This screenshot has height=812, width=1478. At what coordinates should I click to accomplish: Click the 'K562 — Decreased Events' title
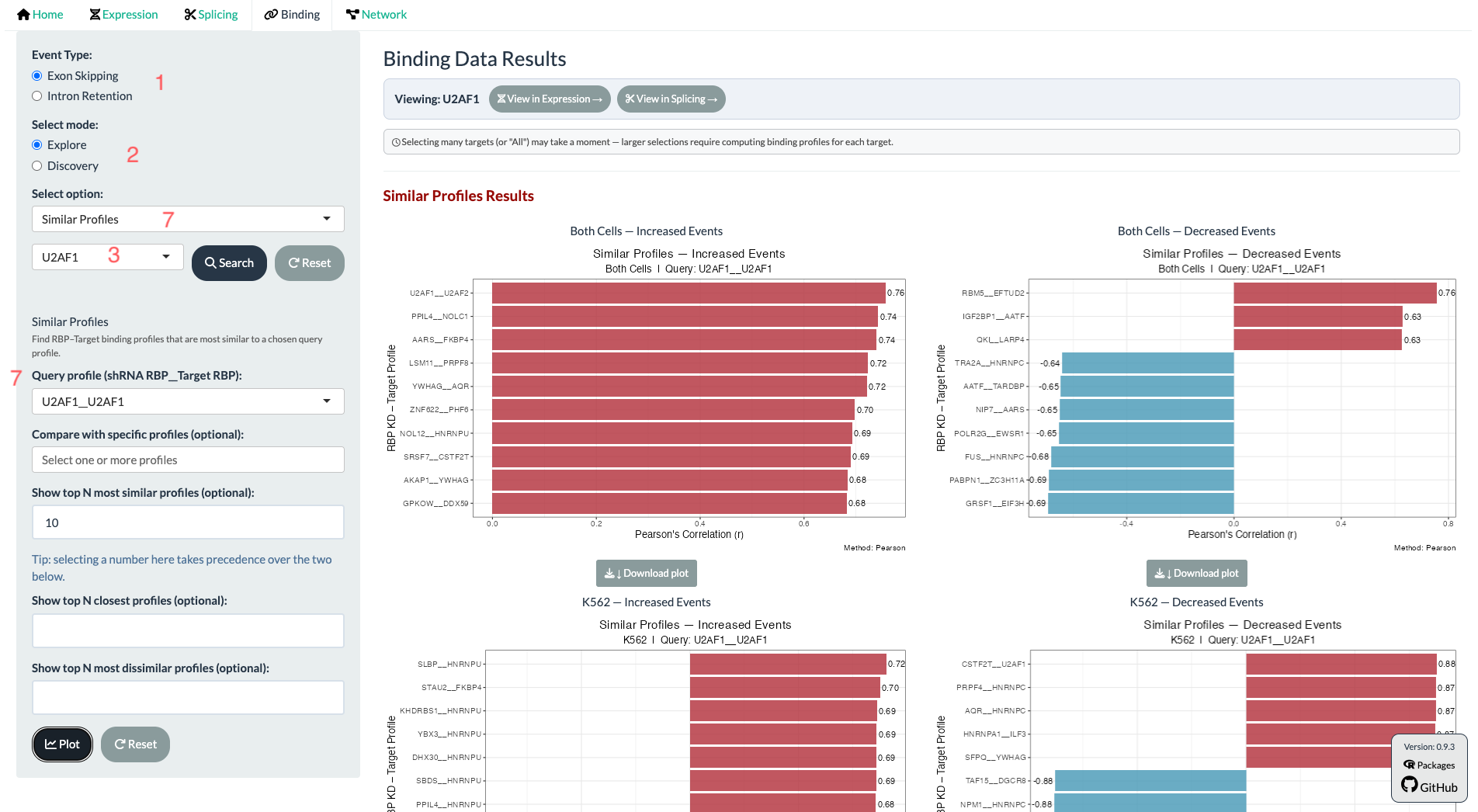click(1196, 602)
